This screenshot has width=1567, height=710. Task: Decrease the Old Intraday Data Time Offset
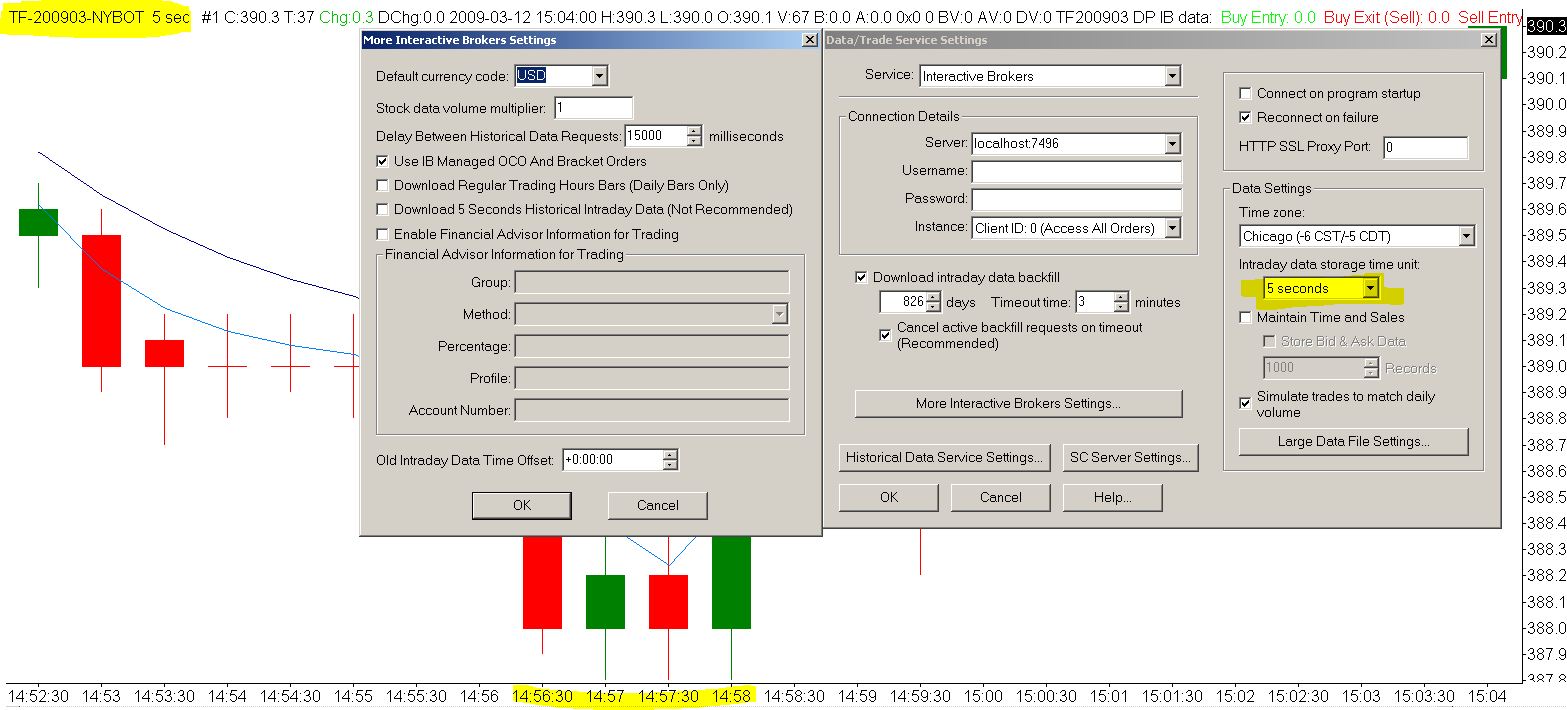670,465
